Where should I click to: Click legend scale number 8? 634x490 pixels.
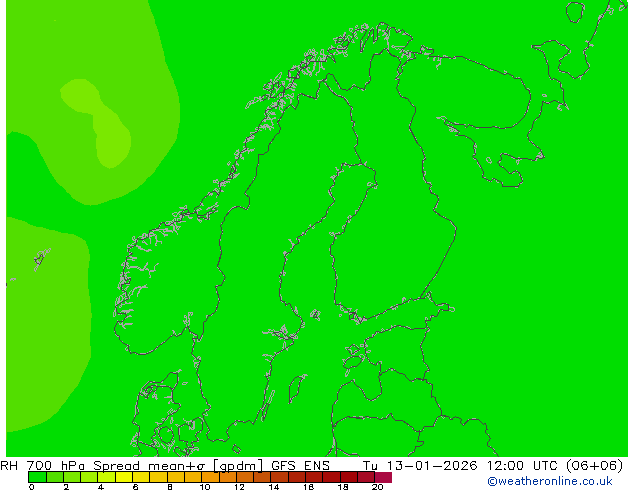coord(170,487)
